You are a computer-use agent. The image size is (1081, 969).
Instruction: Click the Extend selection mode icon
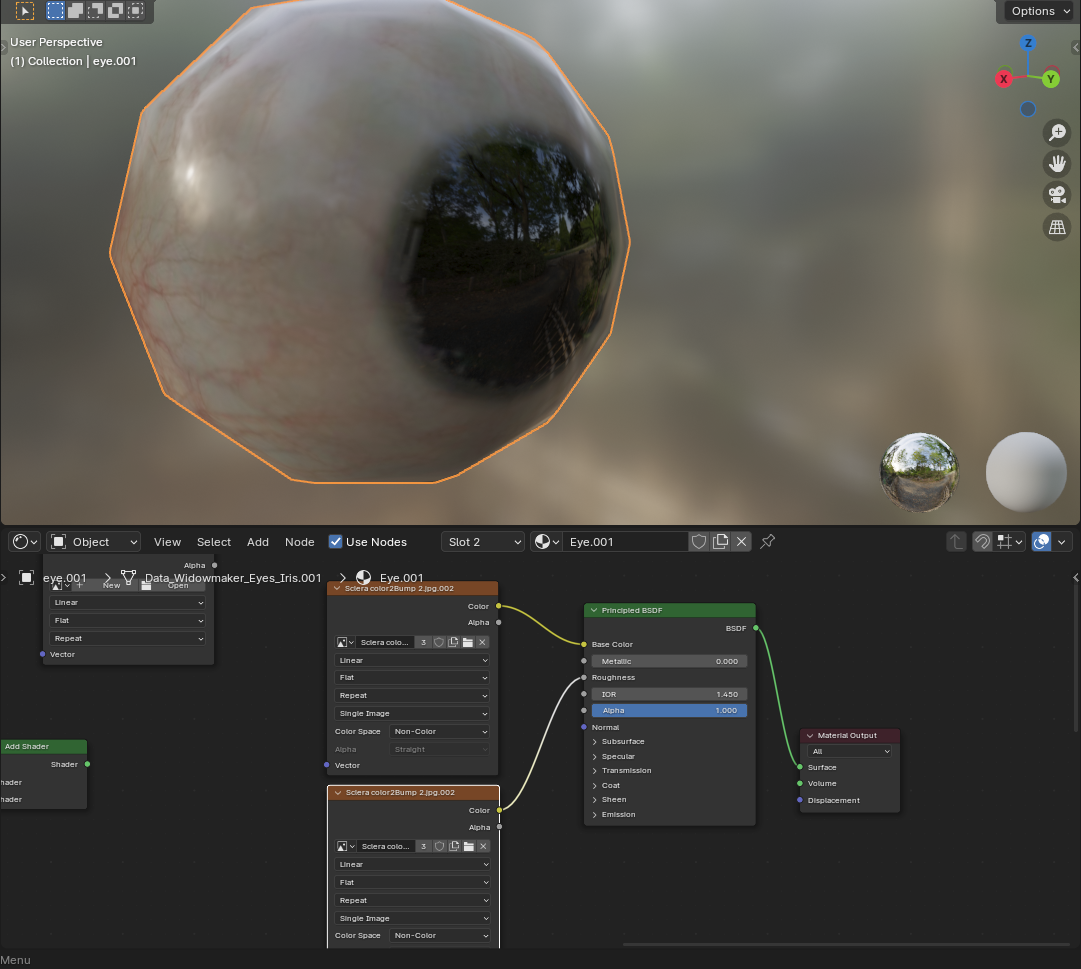tap(75, 10)
